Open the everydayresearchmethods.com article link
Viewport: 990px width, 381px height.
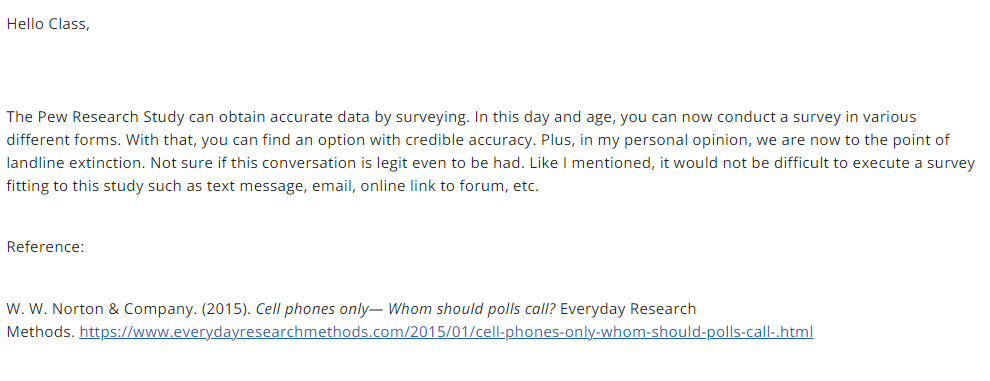pos(446,332)
